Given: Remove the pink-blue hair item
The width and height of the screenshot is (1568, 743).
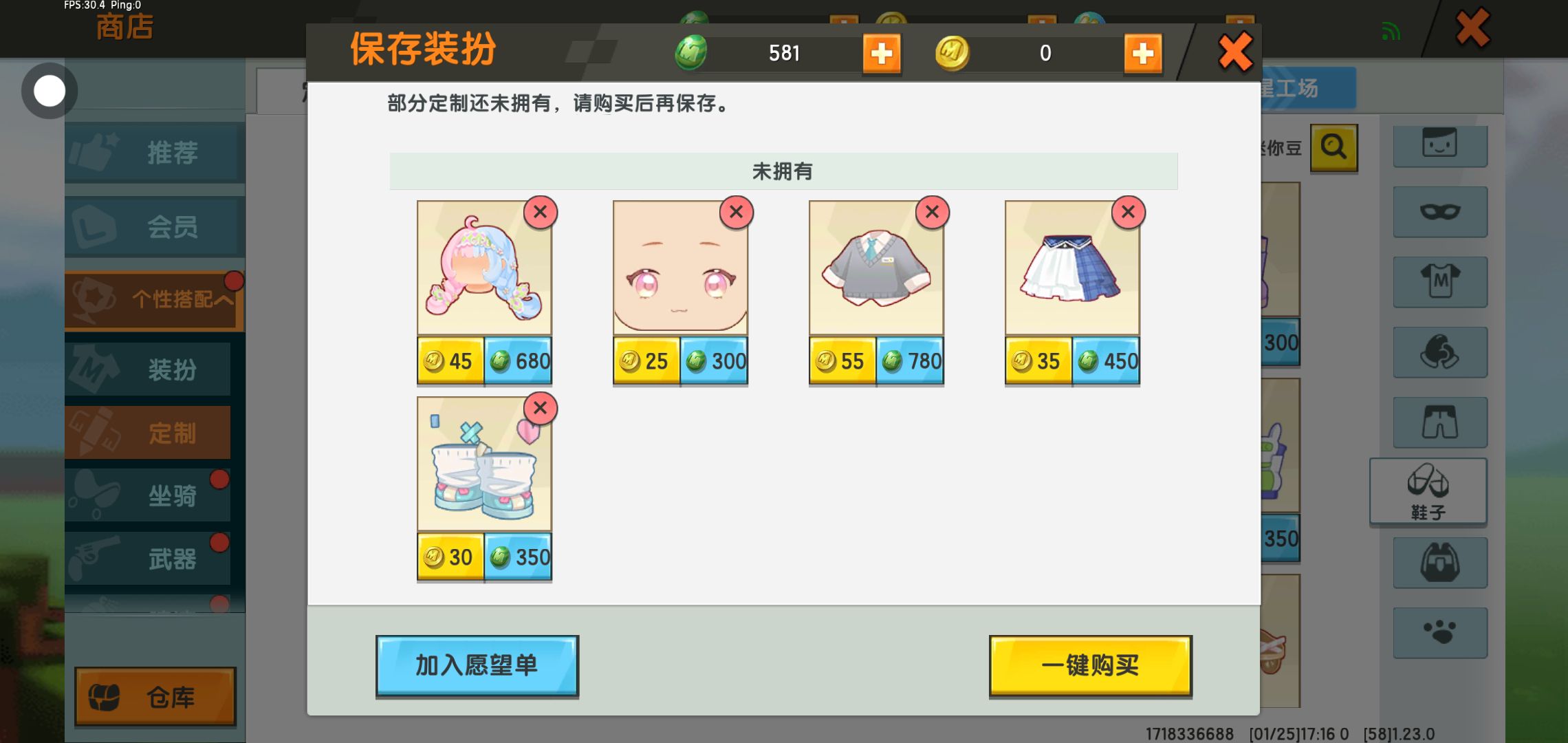Looking at the screenshot, I should pyautogui.click(x=541, y=212).
